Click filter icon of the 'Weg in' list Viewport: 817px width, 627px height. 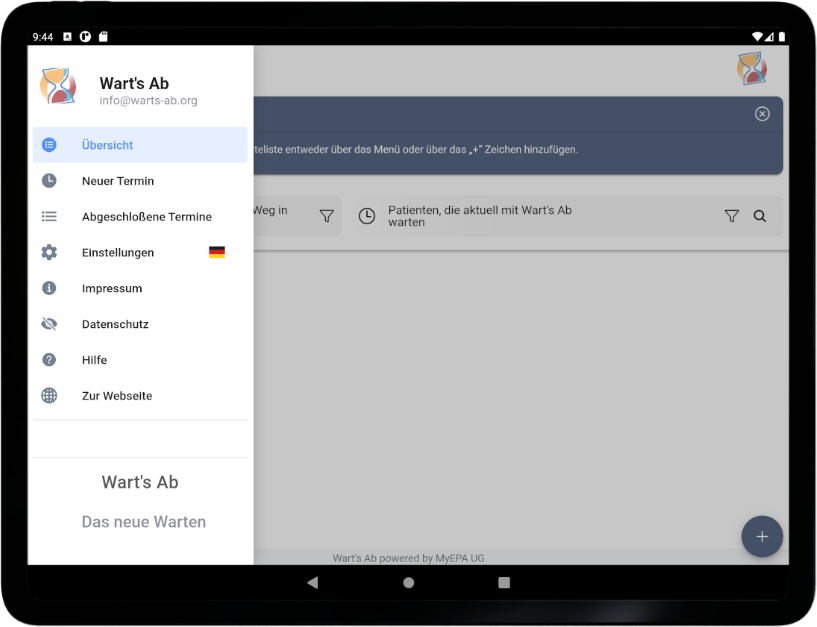pos(327,216)
